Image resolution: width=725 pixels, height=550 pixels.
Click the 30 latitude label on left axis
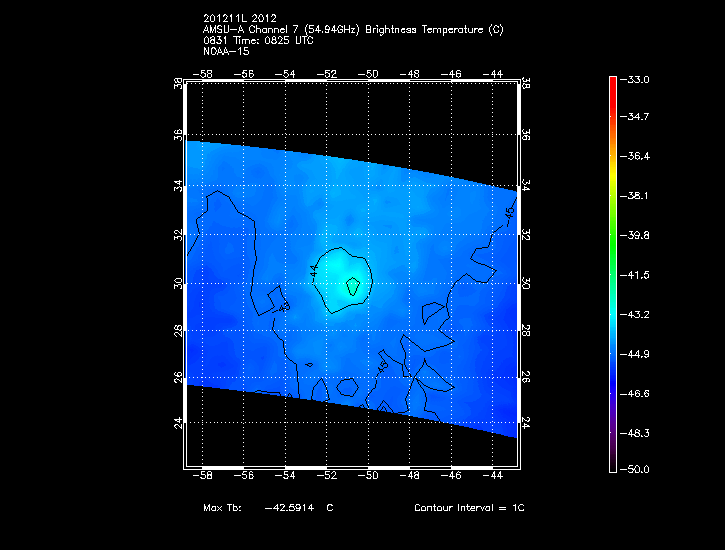click(179, 283)
